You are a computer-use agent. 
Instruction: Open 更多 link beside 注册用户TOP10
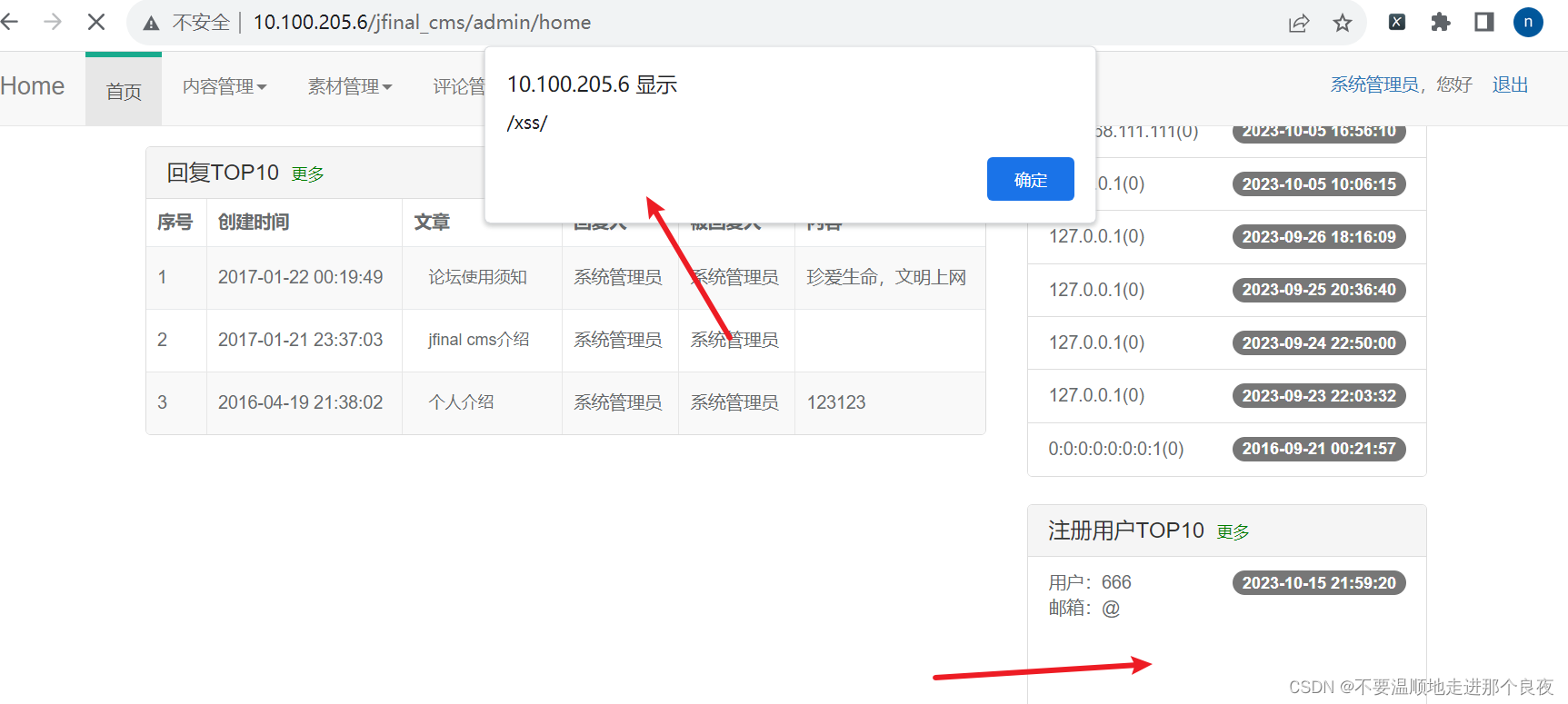pos(1233,531)
